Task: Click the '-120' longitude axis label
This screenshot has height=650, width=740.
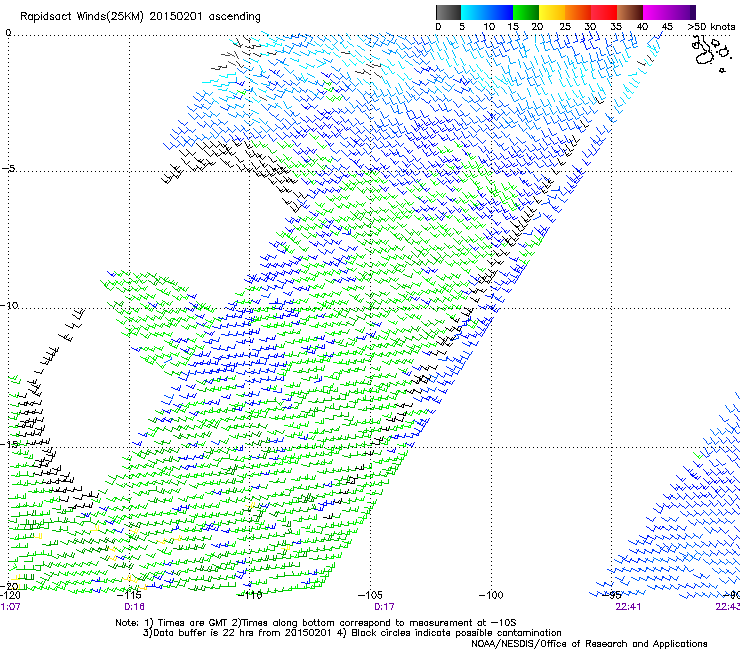Action: 10,594
